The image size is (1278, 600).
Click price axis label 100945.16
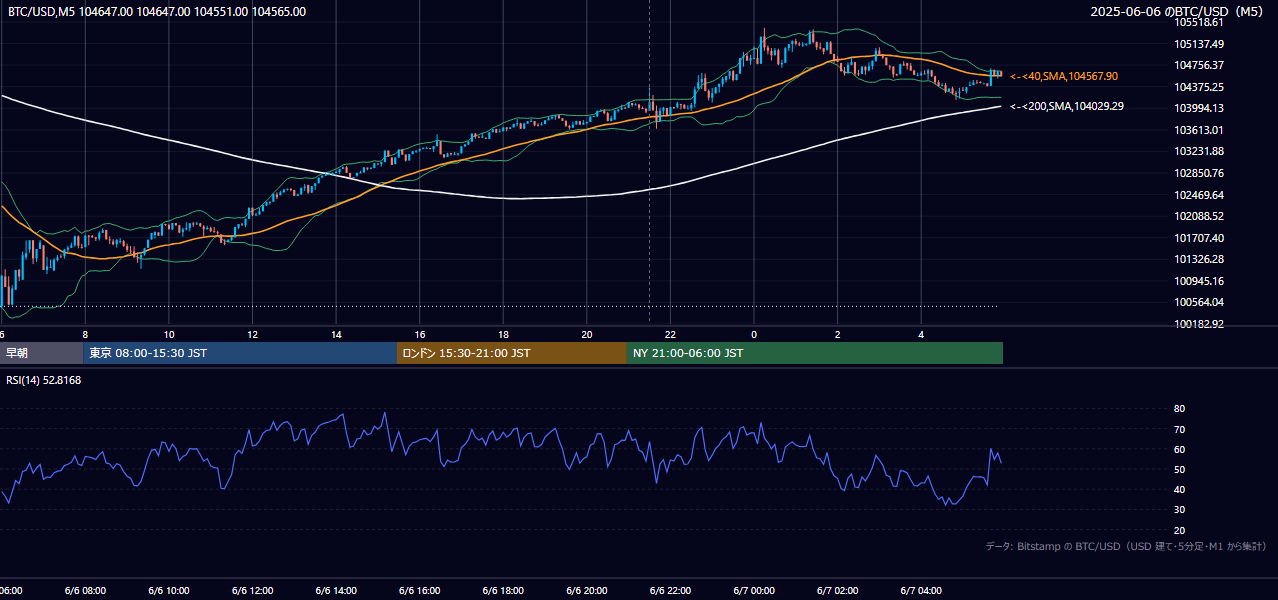(x=1199, y=281)
